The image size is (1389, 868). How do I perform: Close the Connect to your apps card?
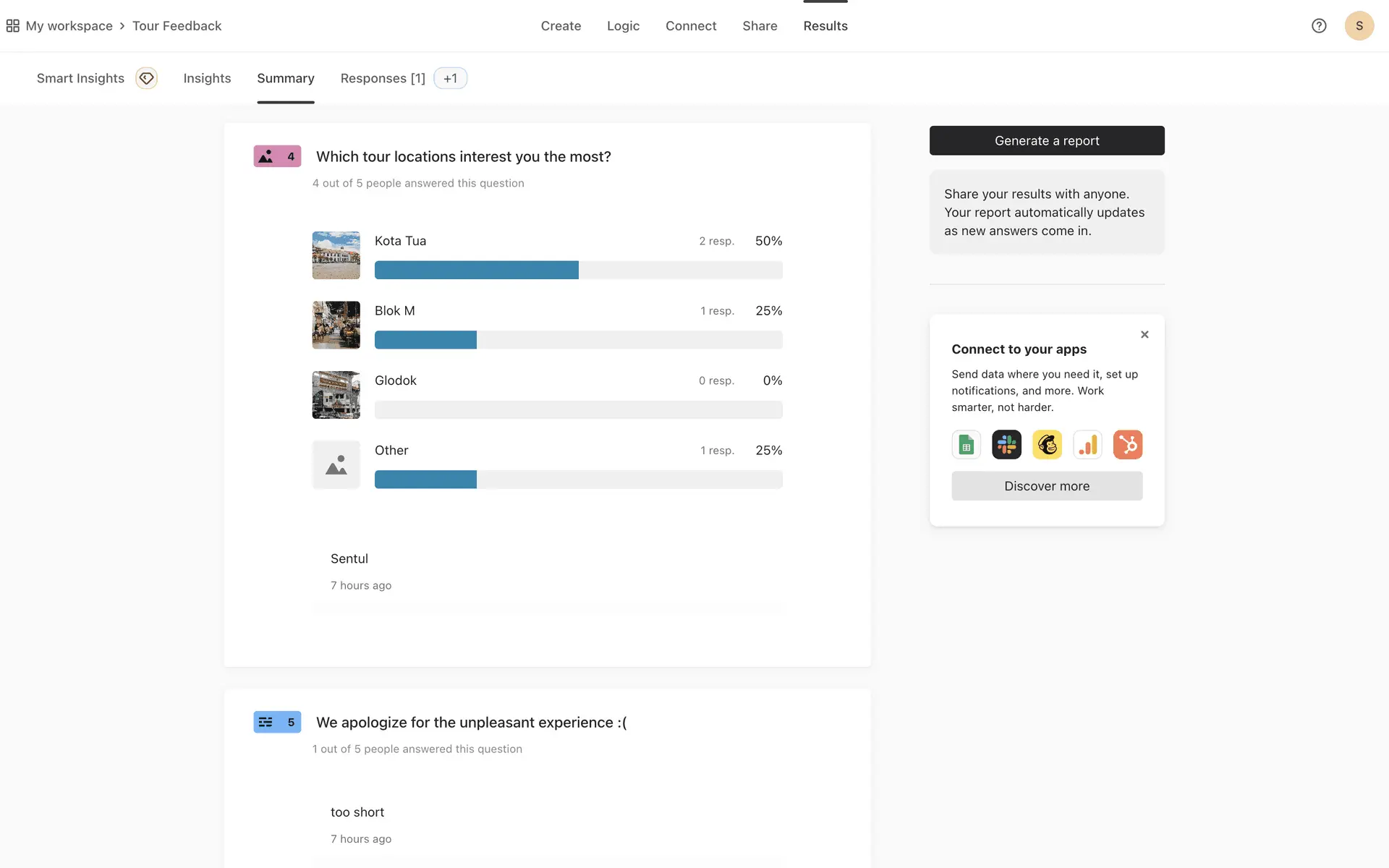point(1144,334)
